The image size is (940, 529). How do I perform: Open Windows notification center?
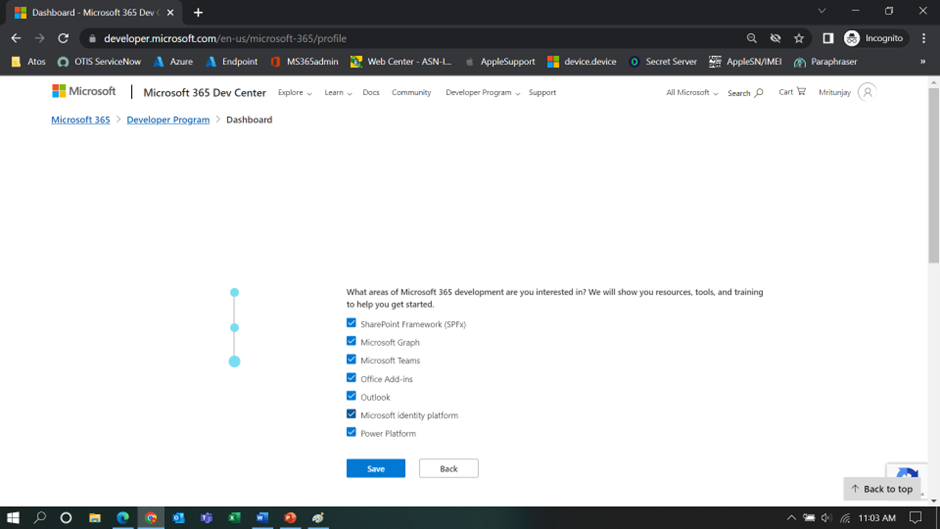(915, 518)
